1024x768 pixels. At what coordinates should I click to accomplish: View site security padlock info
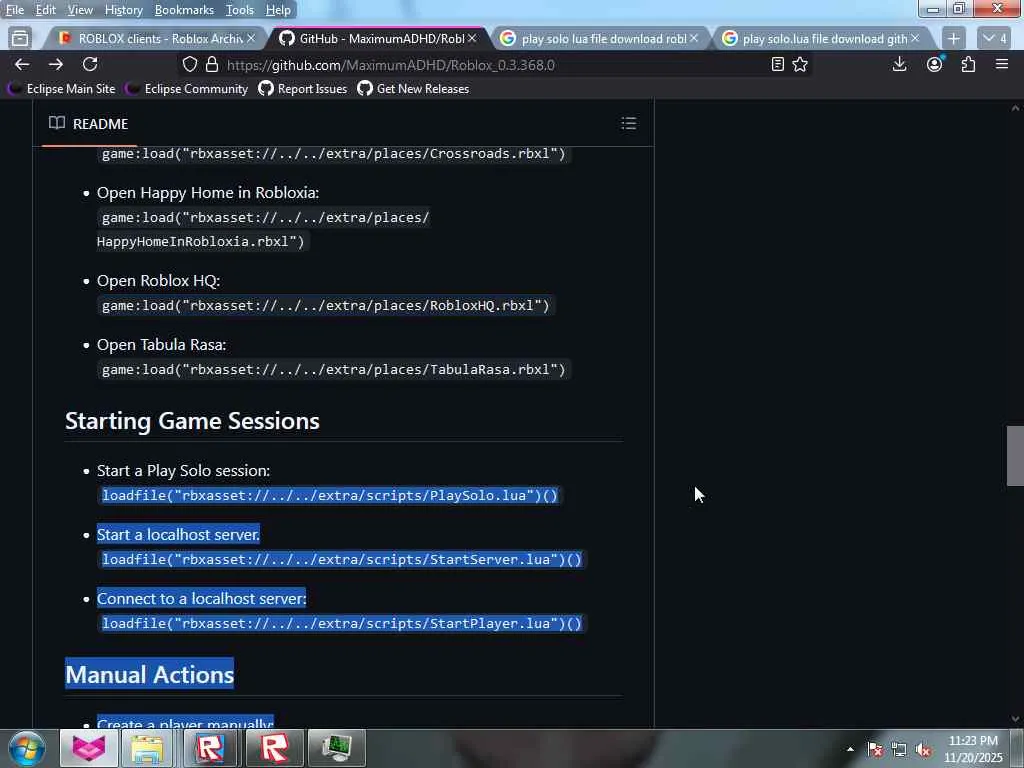pos(212,65)
